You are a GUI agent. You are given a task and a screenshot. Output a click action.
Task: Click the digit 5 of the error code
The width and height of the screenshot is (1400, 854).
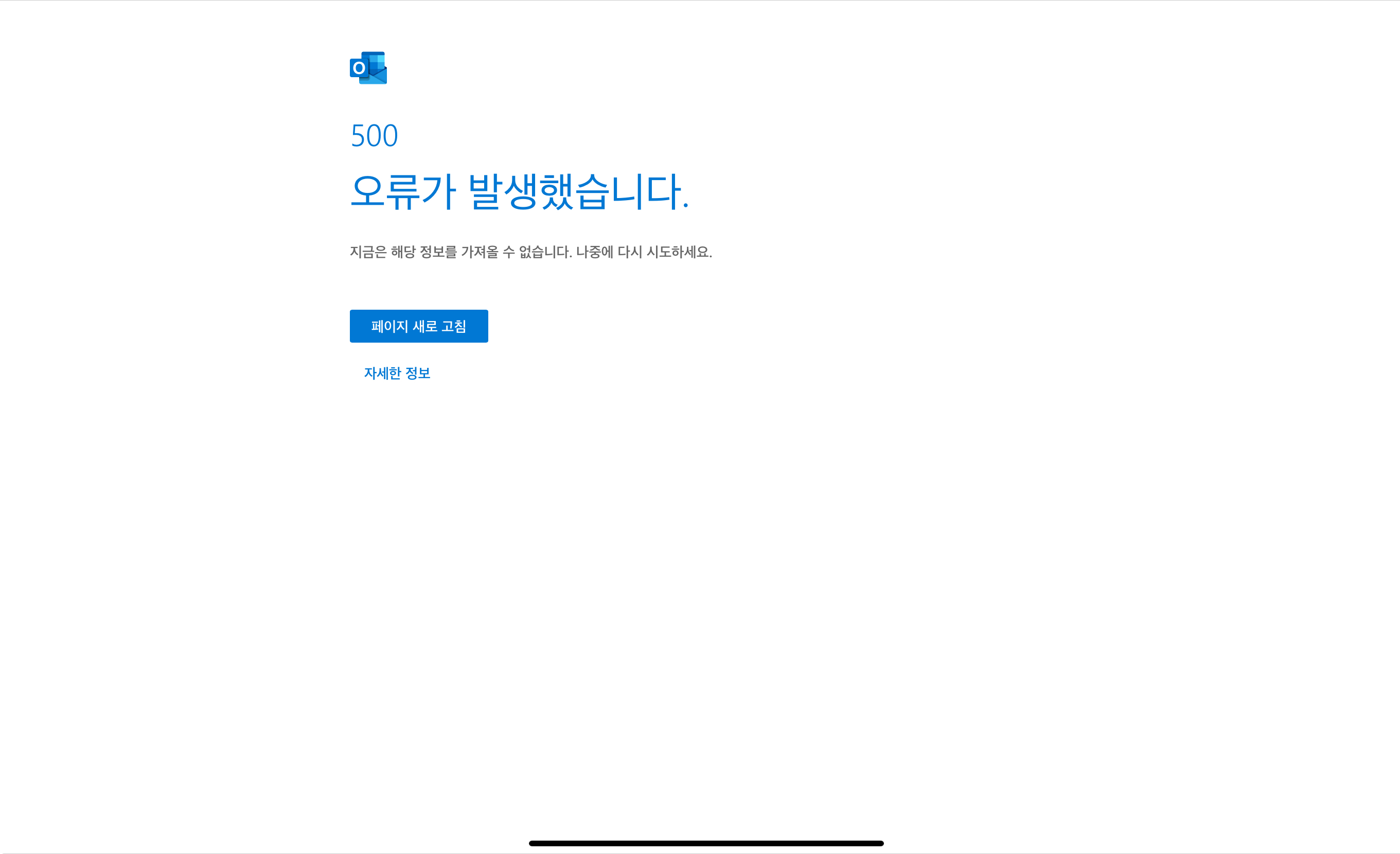[x=358, y=136]
